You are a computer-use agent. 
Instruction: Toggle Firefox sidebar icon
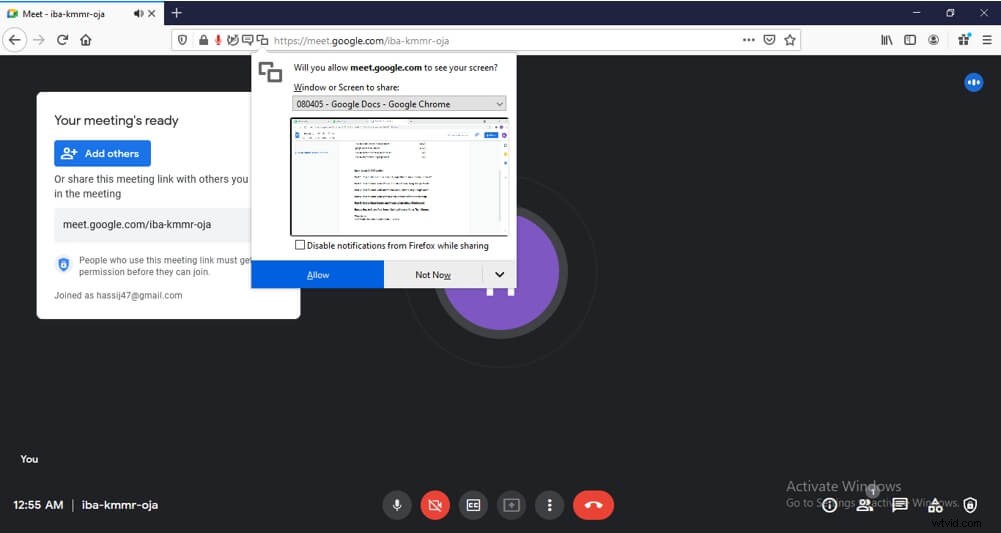coord(910,40)
